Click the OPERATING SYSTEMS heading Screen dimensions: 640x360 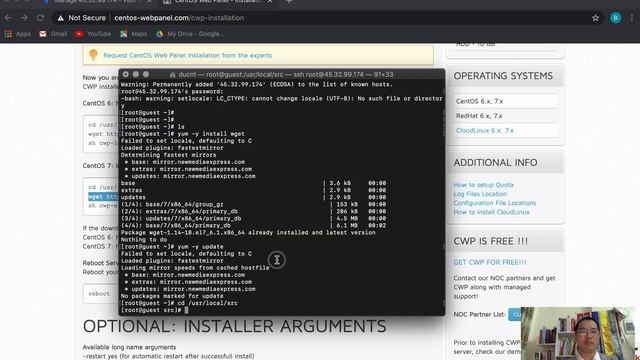click(x=503, y=76)
